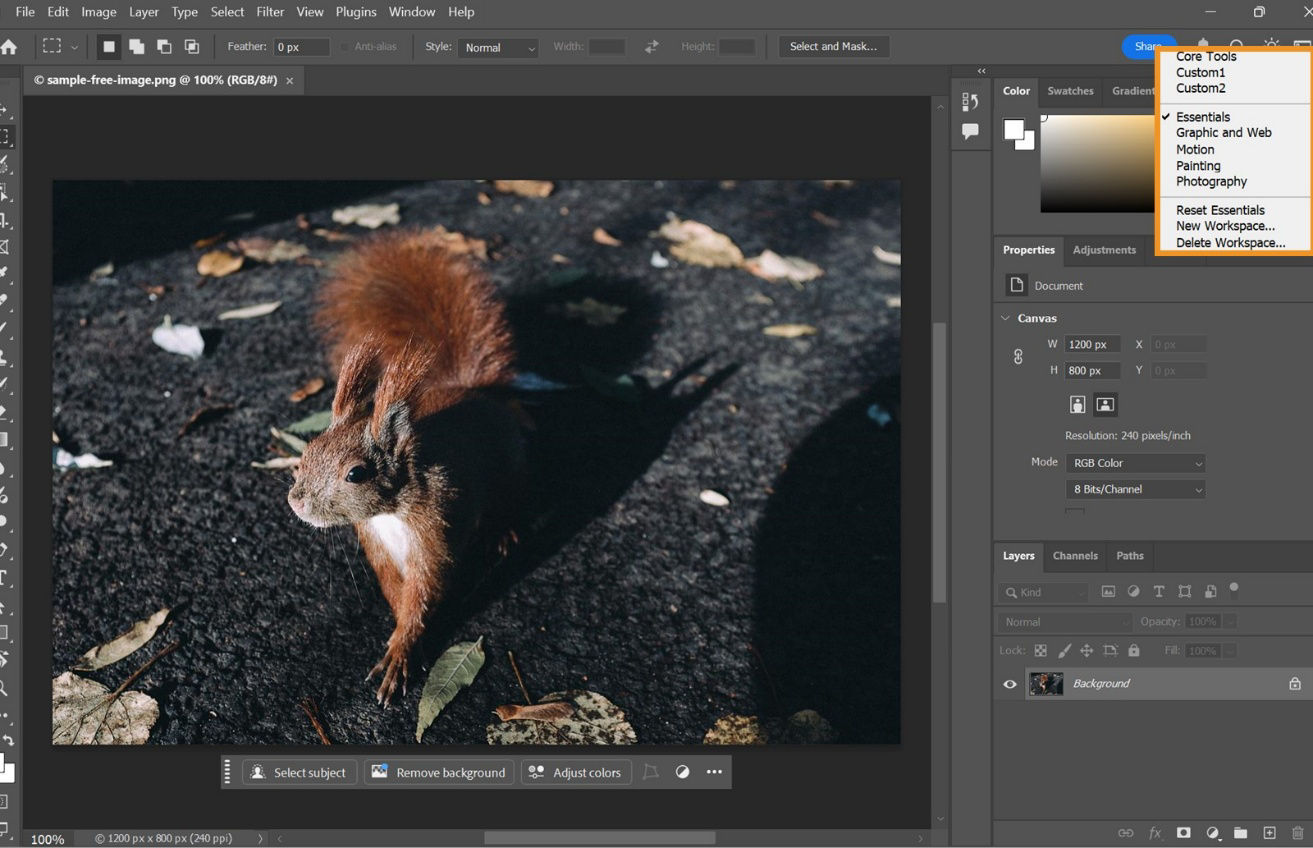The image size is (1313, 848).
Task: Delete layer using the trash icon
Action: coord(1298,833)
